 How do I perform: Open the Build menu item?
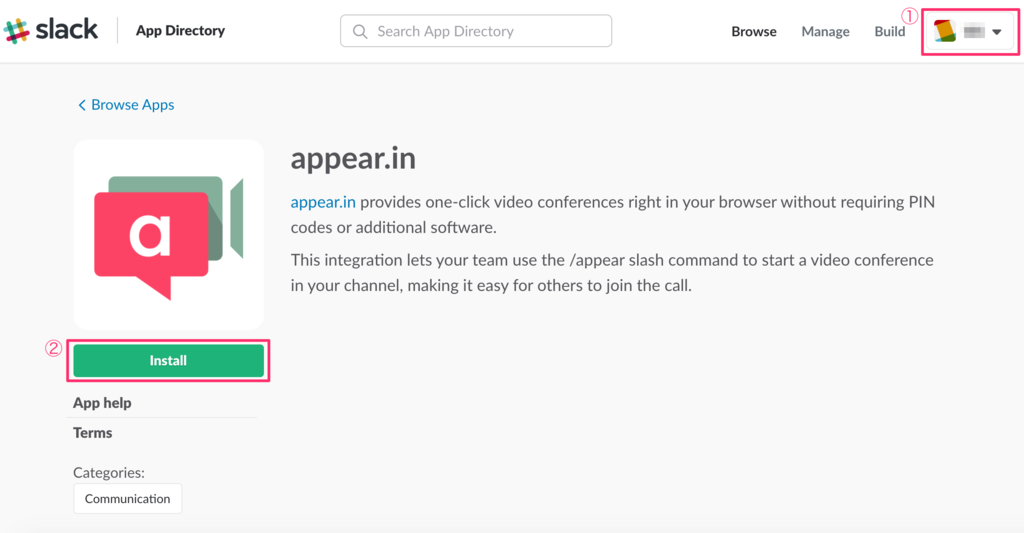point(889,32)
